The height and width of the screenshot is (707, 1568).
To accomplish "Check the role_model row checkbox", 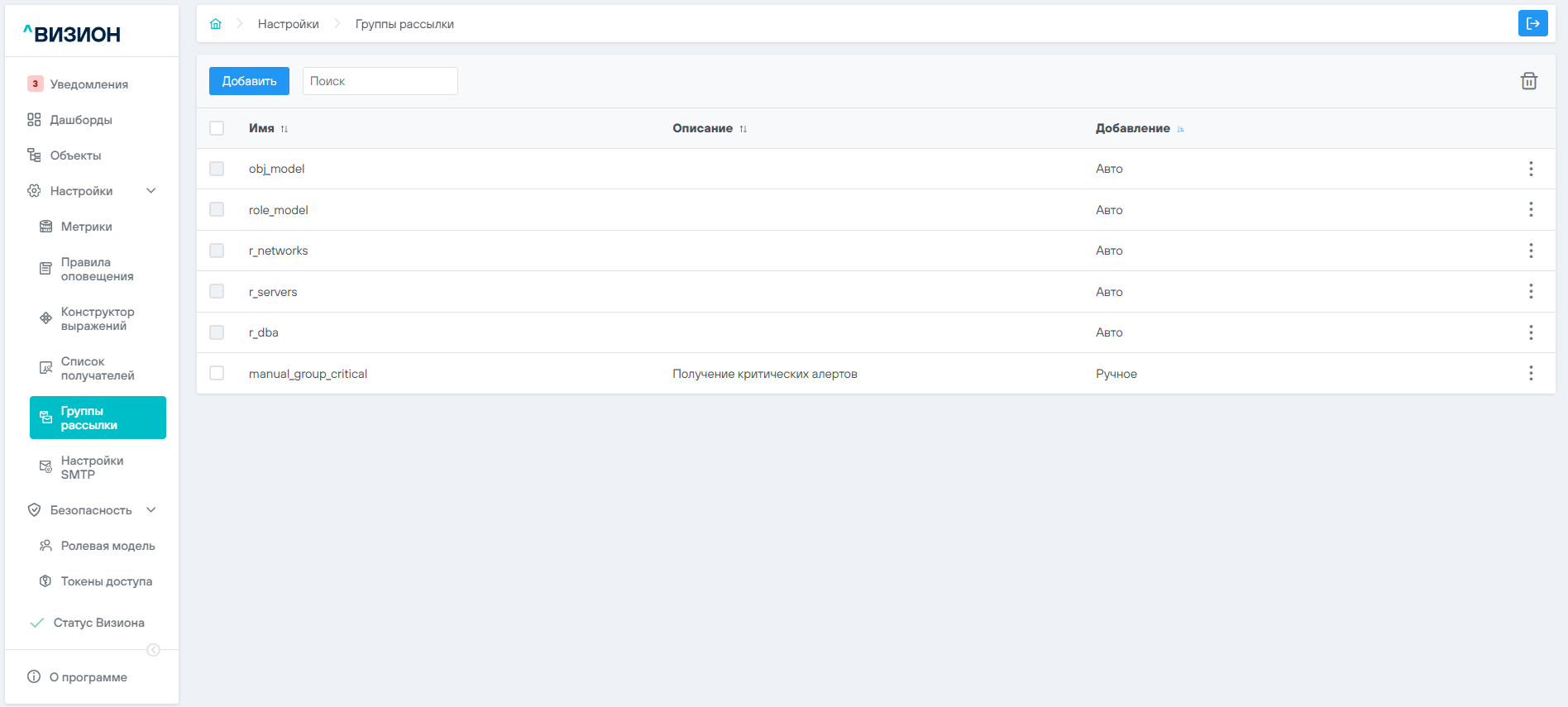I will click(217, 210).
